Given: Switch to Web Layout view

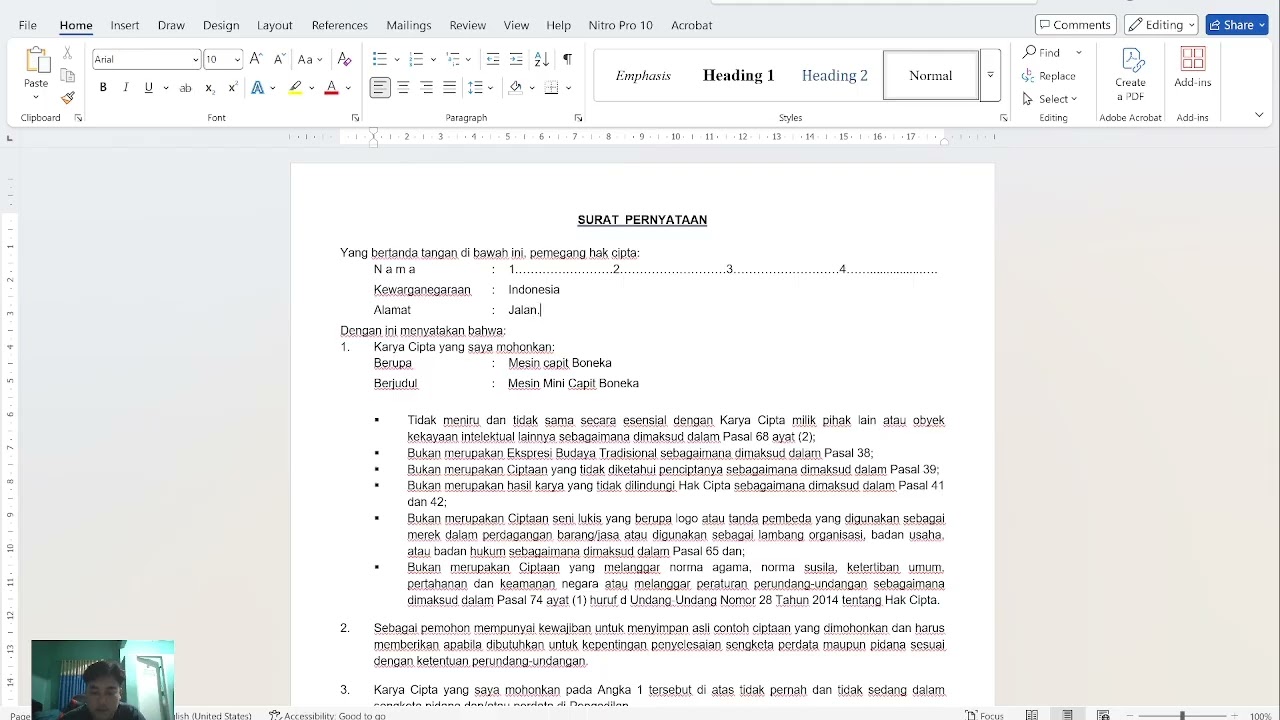Looking at the screenshot, I should 1103,715.
